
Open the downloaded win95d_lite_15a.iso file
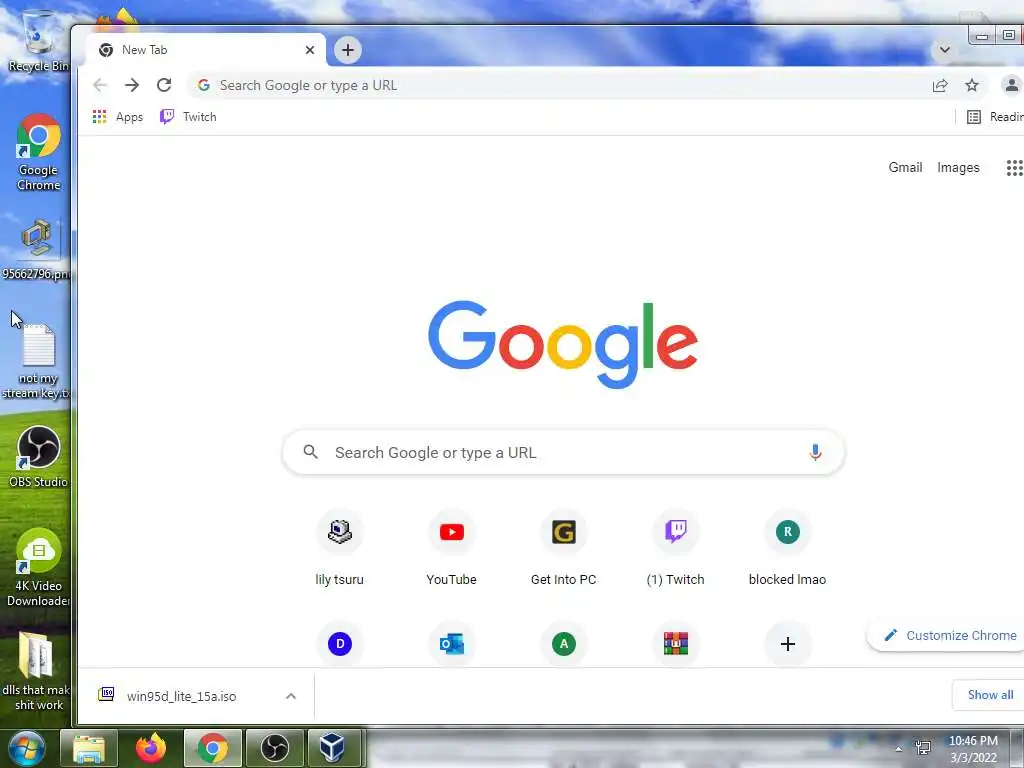tap(182, 696)
